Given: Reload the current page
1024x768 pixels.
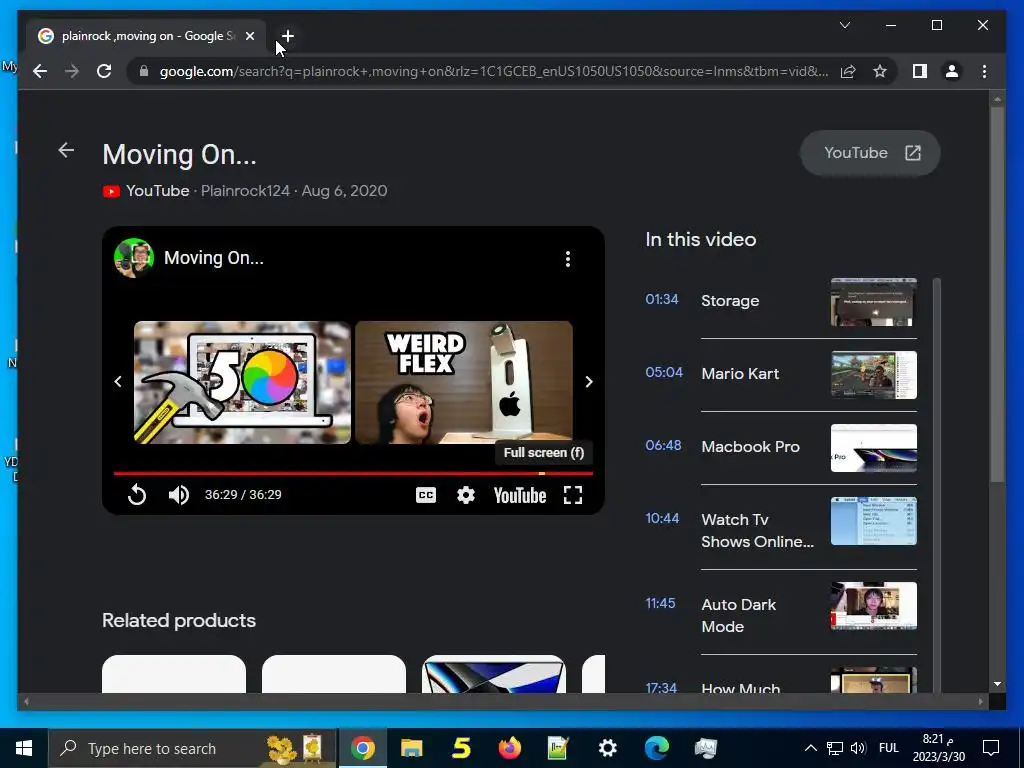Looking at the screenshot, I should click(104, 71).
